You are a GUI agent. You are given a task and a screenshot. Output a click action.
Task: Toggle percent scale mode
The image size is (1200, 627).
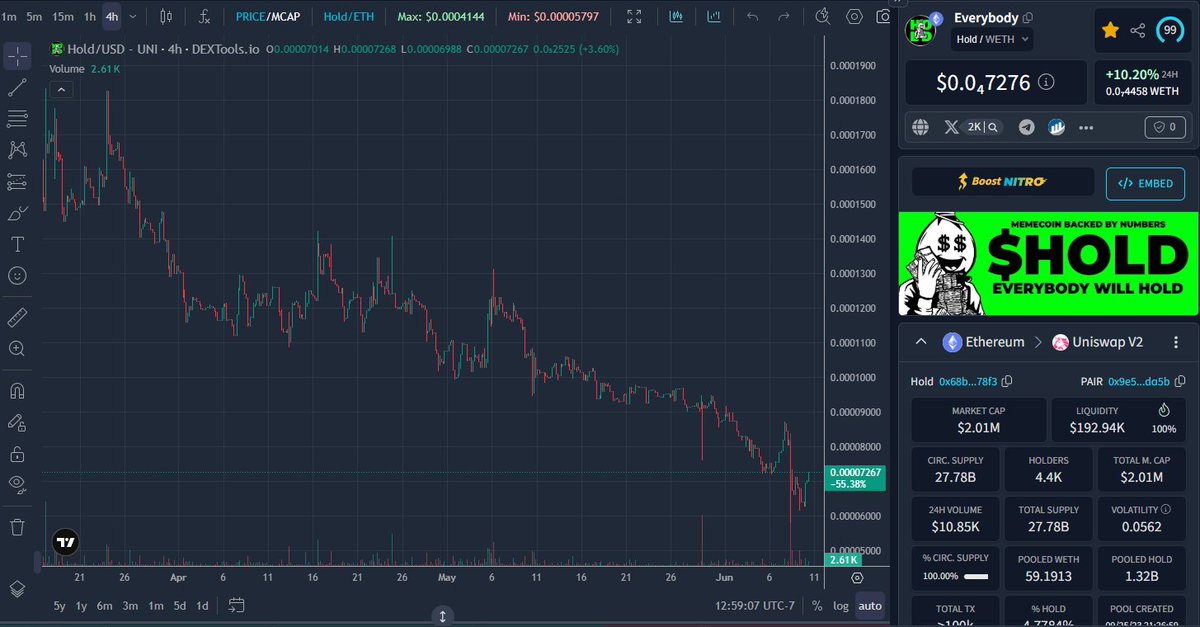[817, 605]
